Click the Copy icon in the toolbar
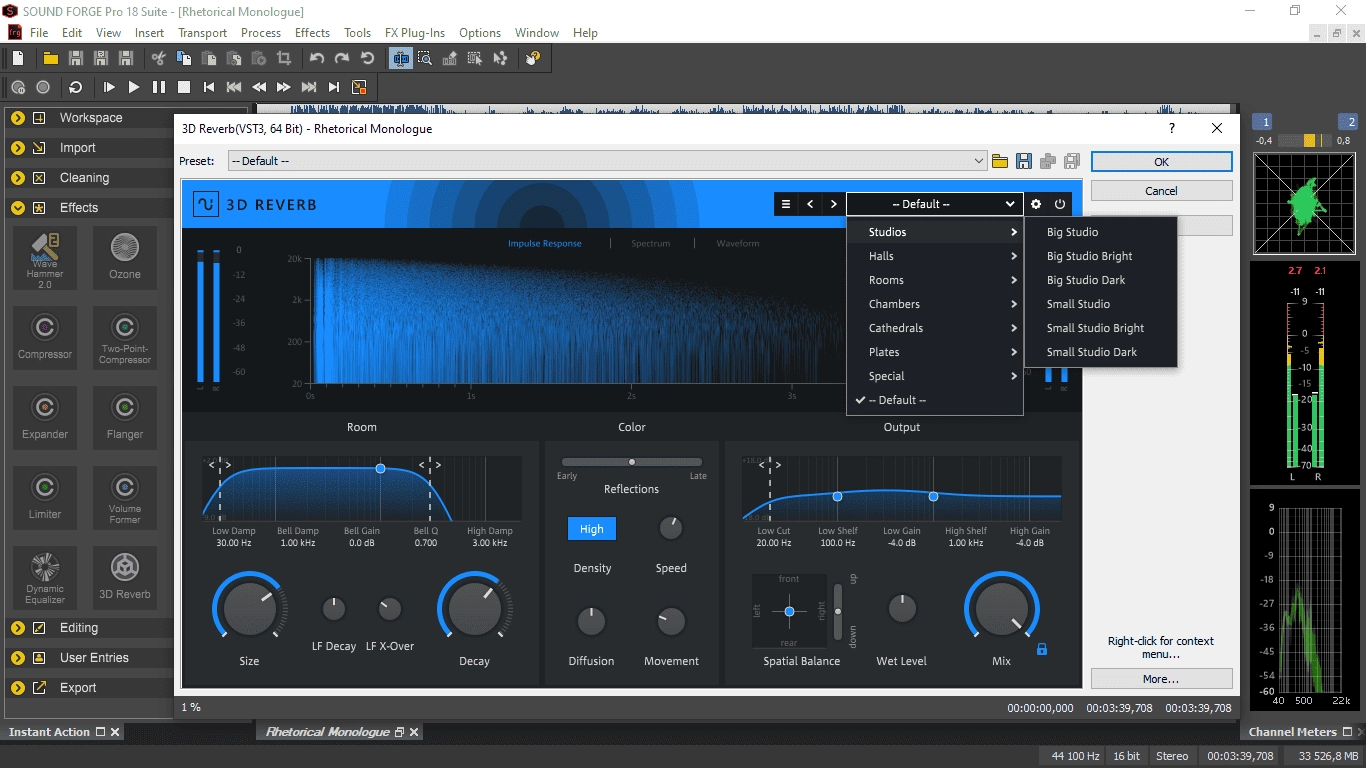Screen dimensions: 1366x768 tap(184, 58)
